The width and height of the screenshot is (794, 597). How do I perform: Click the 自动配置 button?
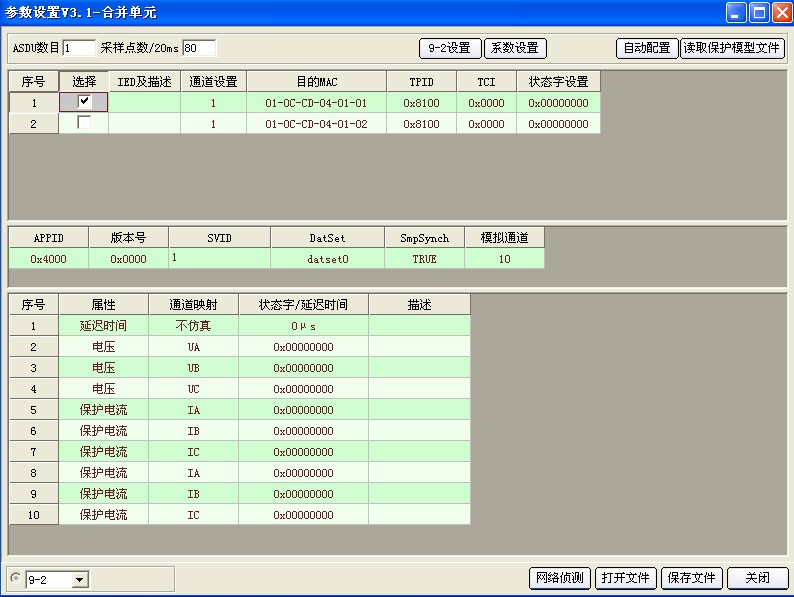tap(647, 48)
